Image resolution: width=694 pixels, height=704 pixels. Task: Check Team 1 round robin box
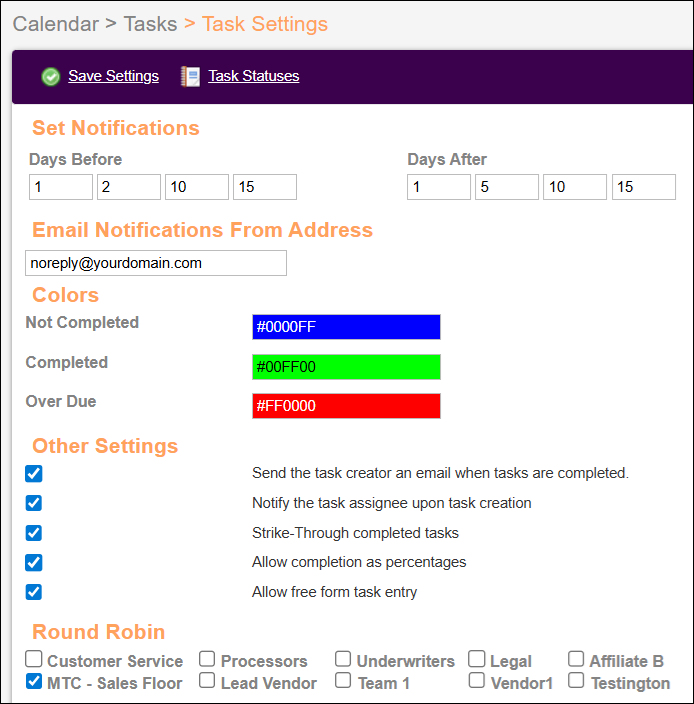click(x=343, y=680)
